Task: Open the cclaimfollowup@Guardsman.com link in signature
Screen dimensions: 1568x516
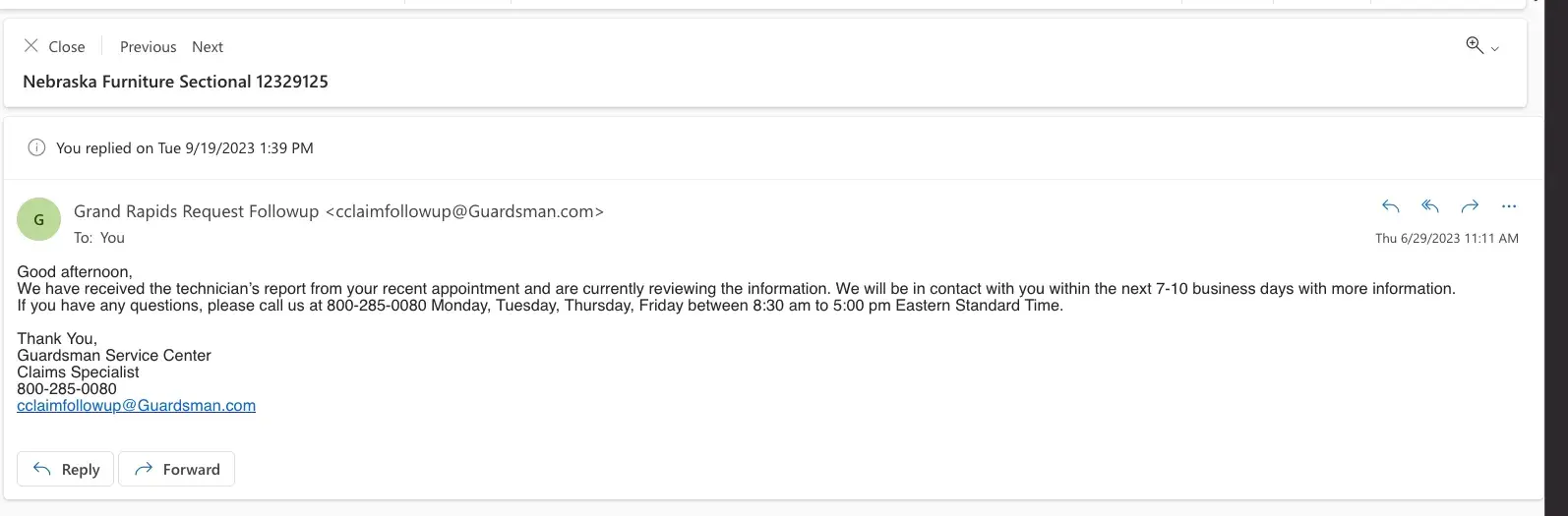Action: [x=136, y=406]
